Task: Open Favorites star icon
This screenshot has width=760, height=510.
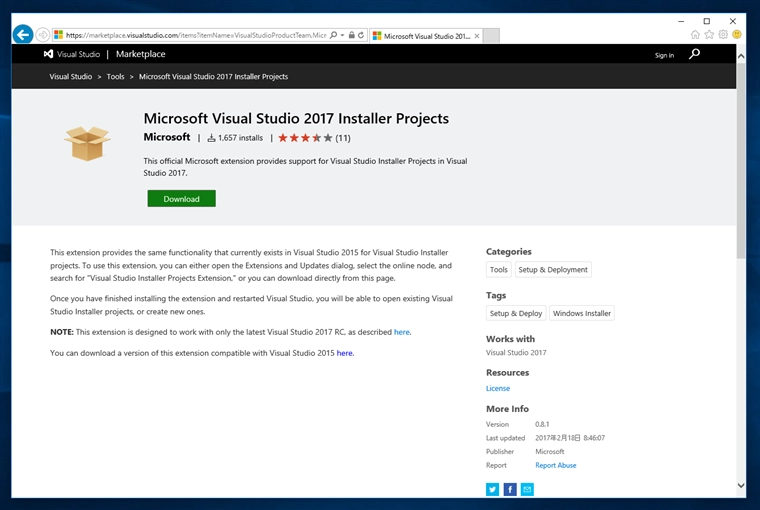Action: (709, 34)
